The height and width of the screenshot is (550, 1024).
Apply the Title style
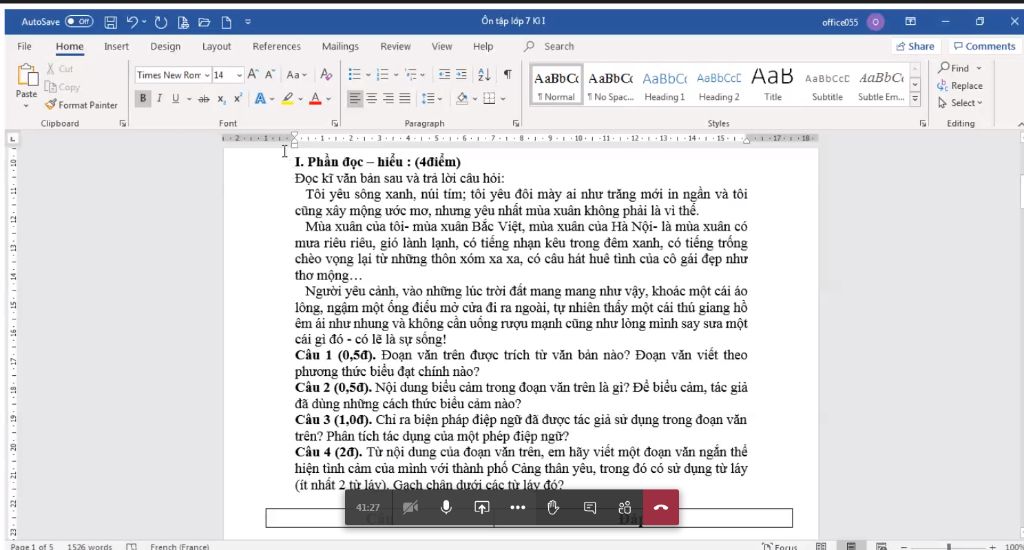(773, 85)
